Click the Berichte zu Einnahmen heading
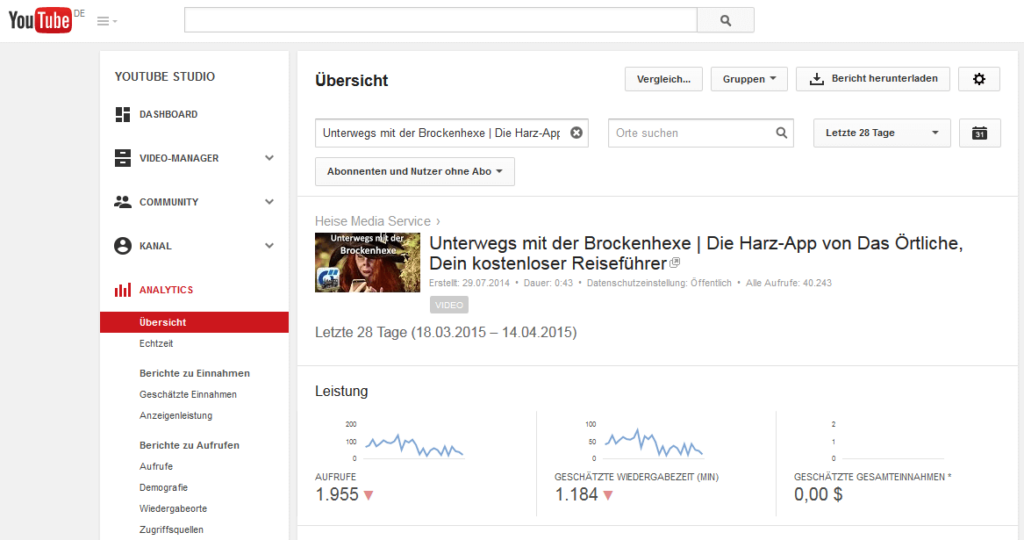 (x=195, y=373)
